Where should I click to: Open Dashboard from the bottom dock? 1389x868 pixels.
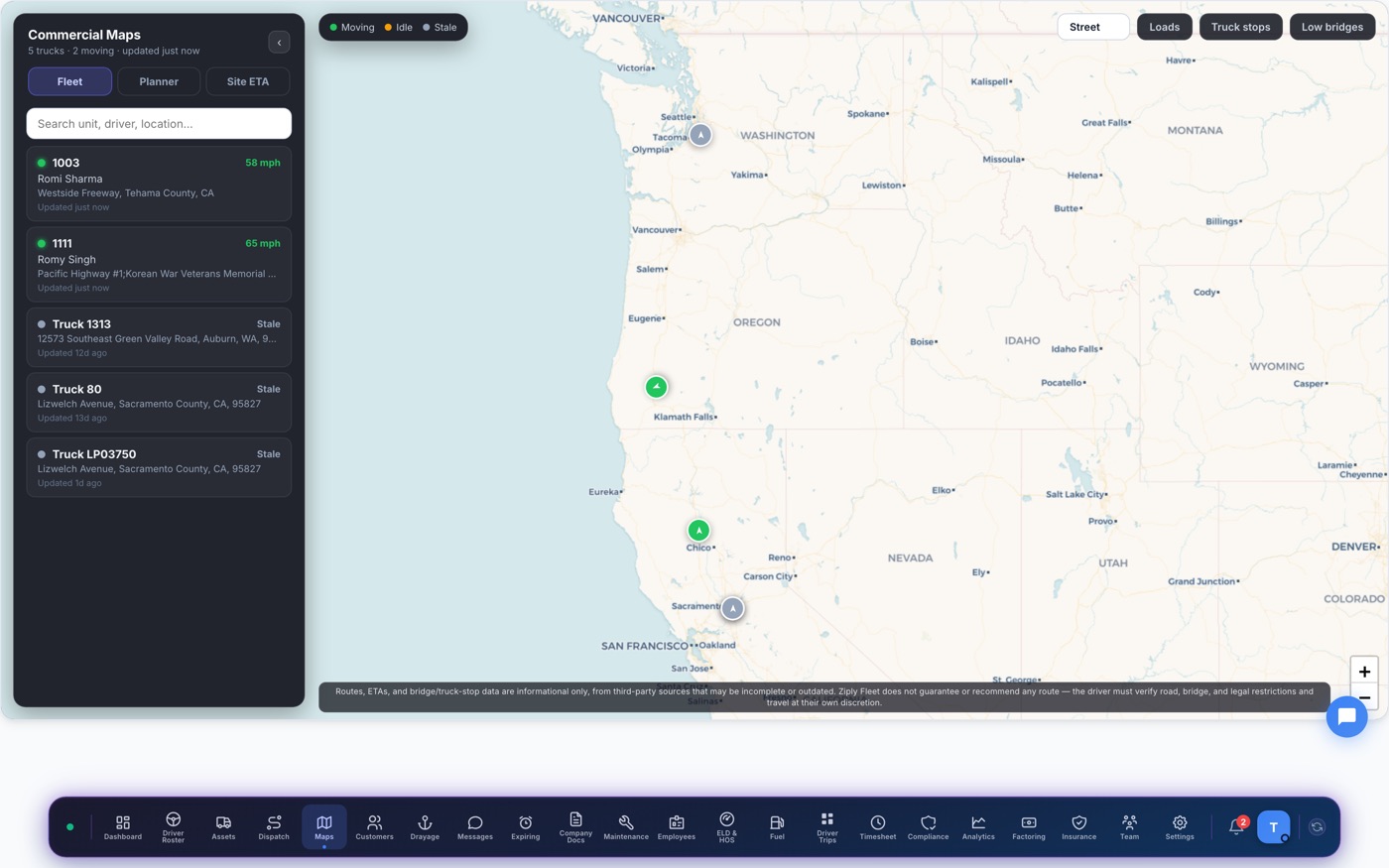[123, 827]
